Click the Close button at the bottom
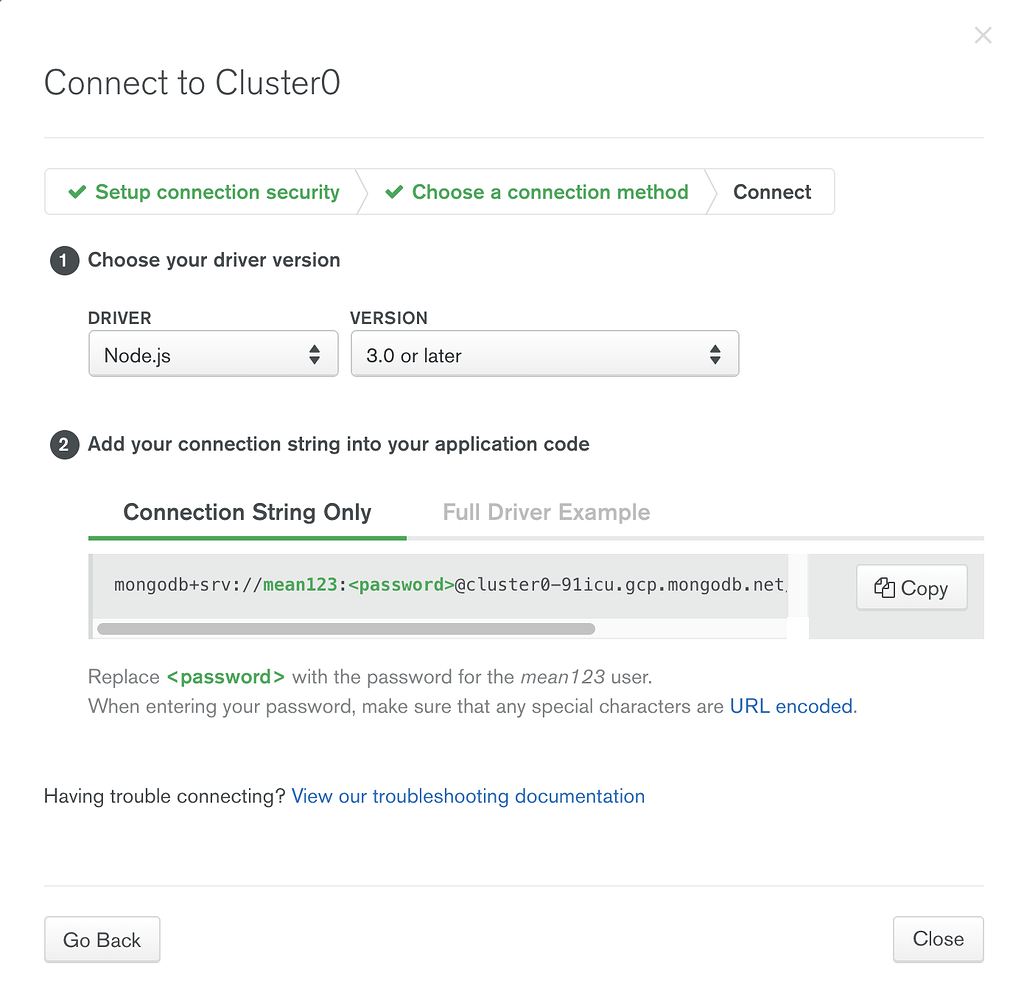The width and height of the screenshot is (1024, 1003). click(x=938, y=939)
